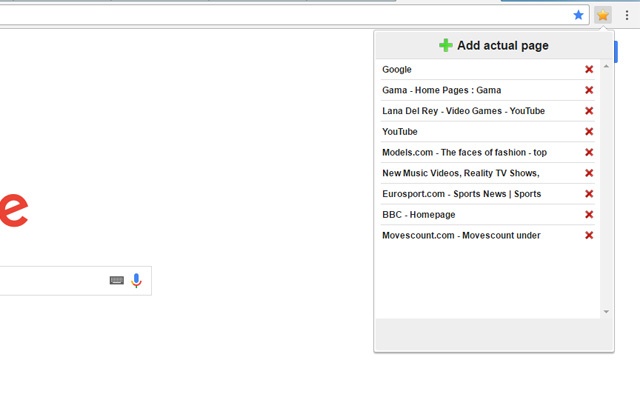The image size is (640, 400).
Task: Click the Add actual page label
Action: click(503, 45)
